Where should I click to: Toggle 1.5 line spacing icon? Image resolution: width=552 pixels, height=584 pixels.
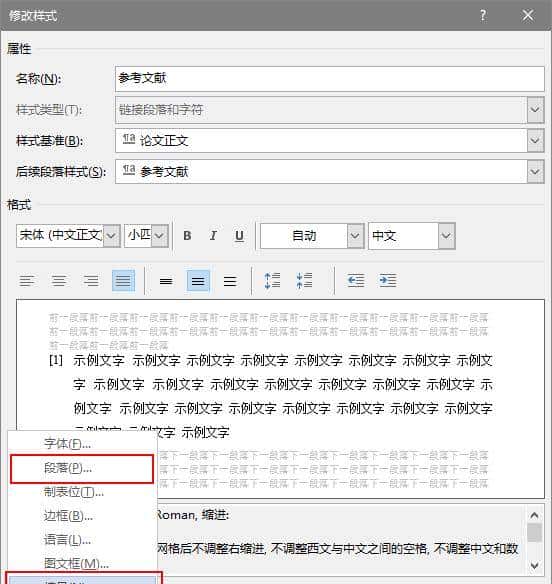[x=198, y=281]
